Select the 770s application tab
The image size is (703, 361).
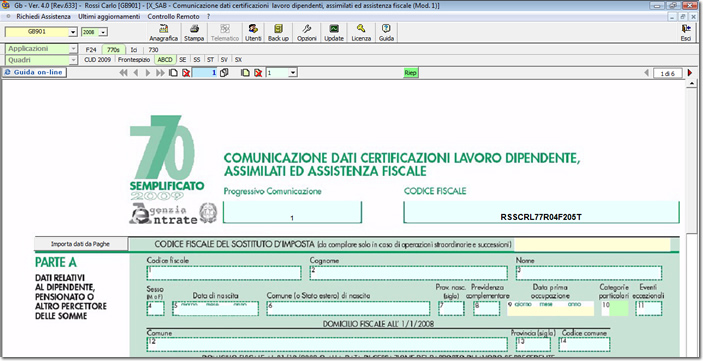[x=113, y=50]
